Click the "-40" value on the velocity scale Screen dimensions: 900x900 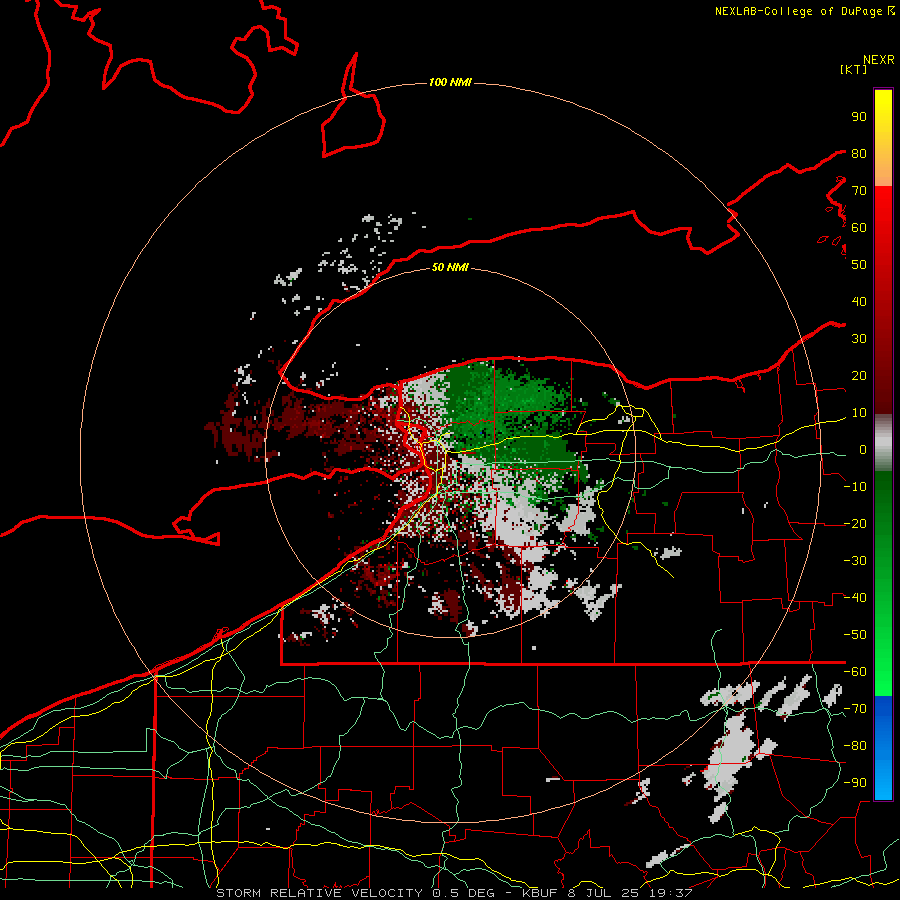[855, 598]
